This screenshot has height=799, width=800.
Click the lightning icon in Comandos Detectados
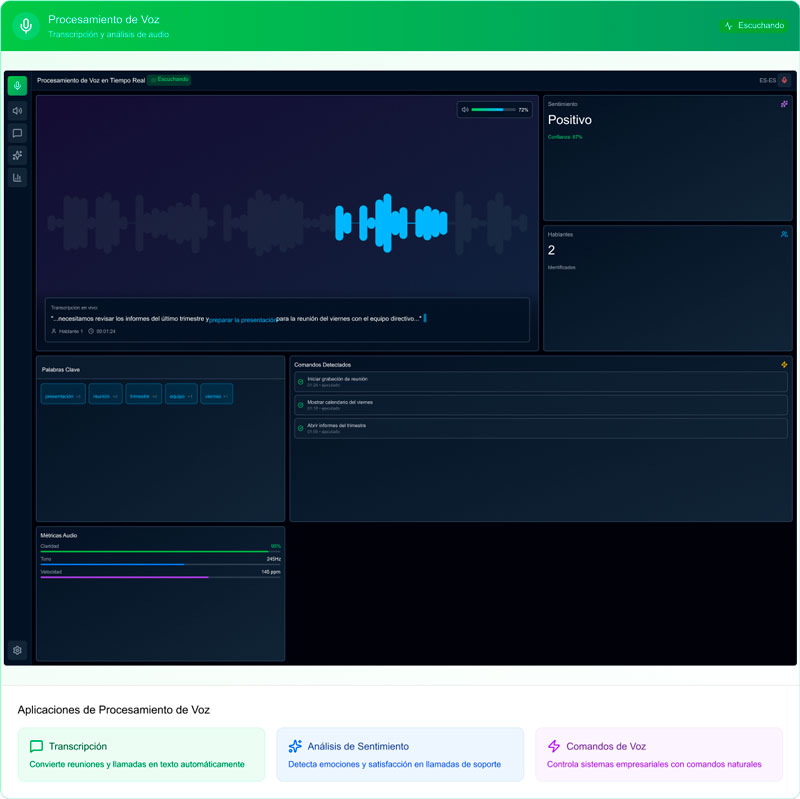click(x=784, y=365)
